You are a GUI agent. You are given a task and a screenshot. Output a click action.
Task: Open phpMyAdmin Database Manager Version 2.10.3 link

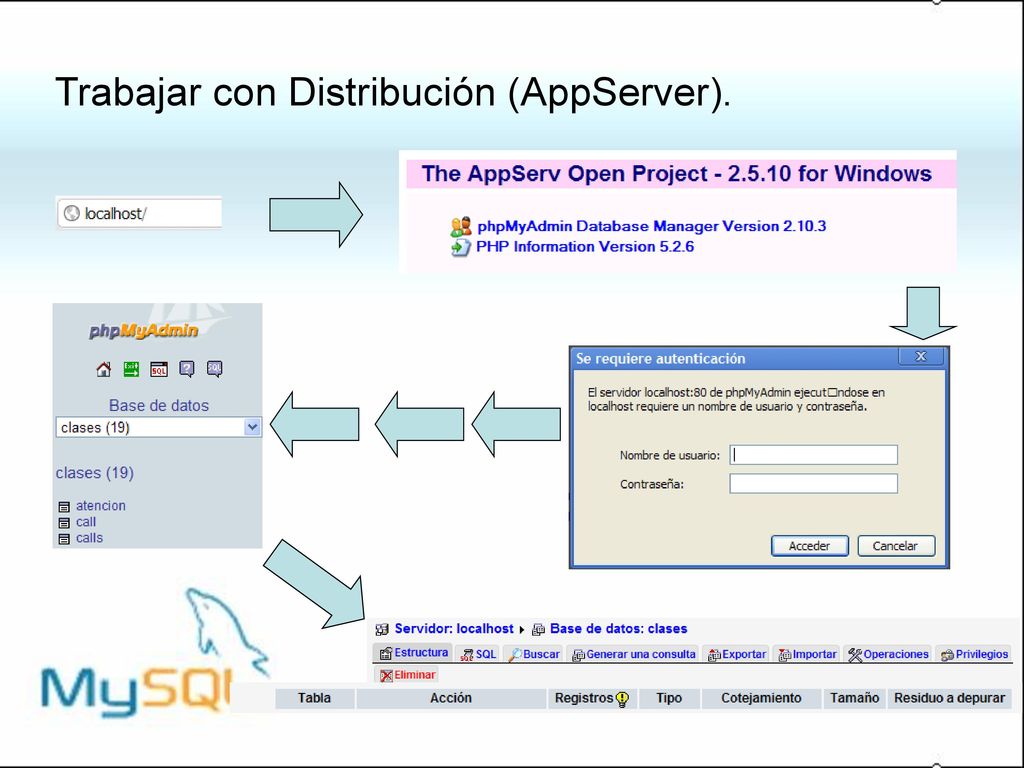pos(652,227)
